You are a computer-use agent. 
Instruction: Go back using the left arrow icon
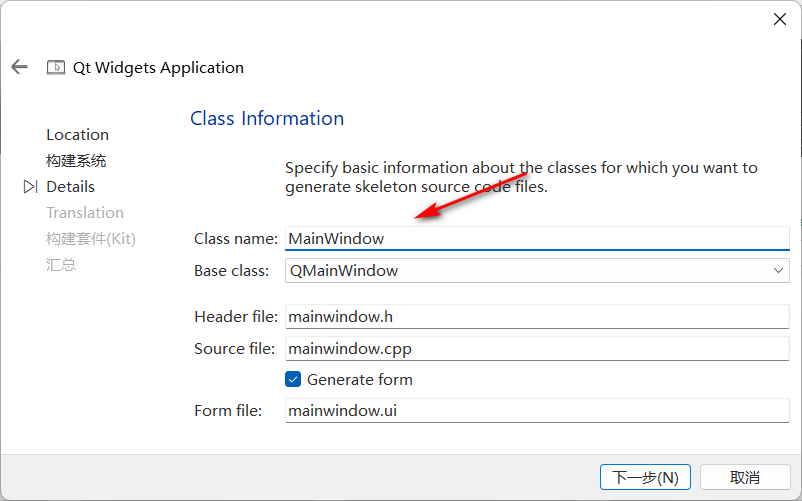click(19, 67)
